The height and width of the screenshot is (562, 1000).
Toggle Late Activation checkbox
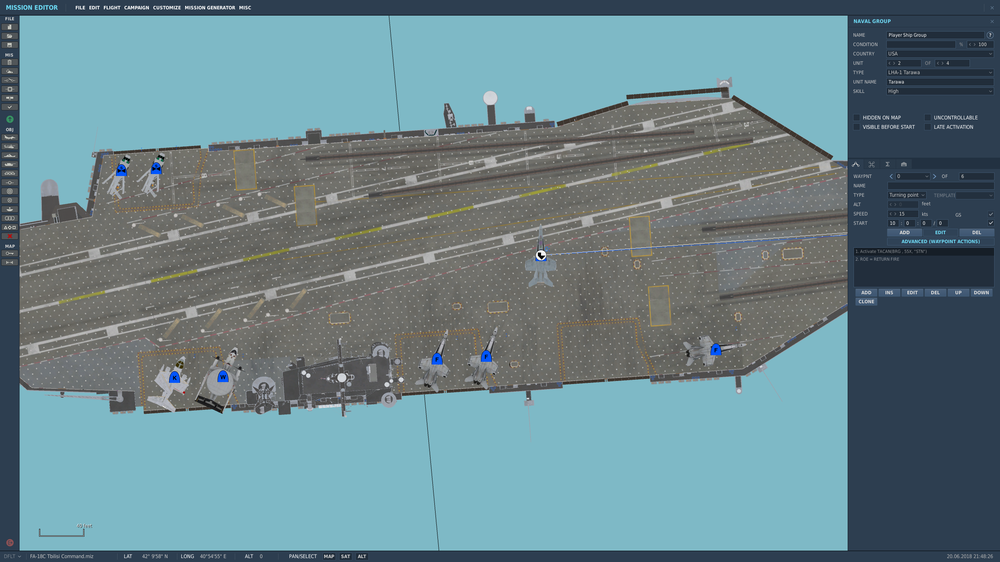coord(927,127)
